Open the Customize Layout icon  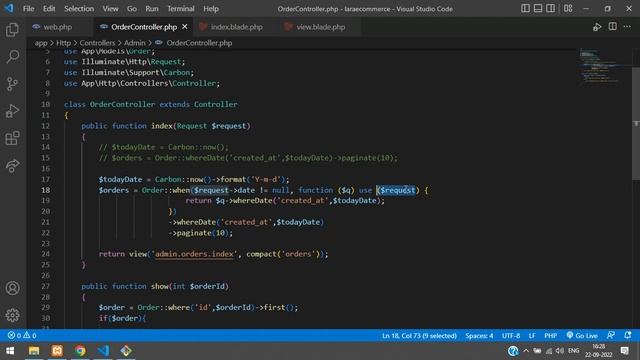(568, 8)
